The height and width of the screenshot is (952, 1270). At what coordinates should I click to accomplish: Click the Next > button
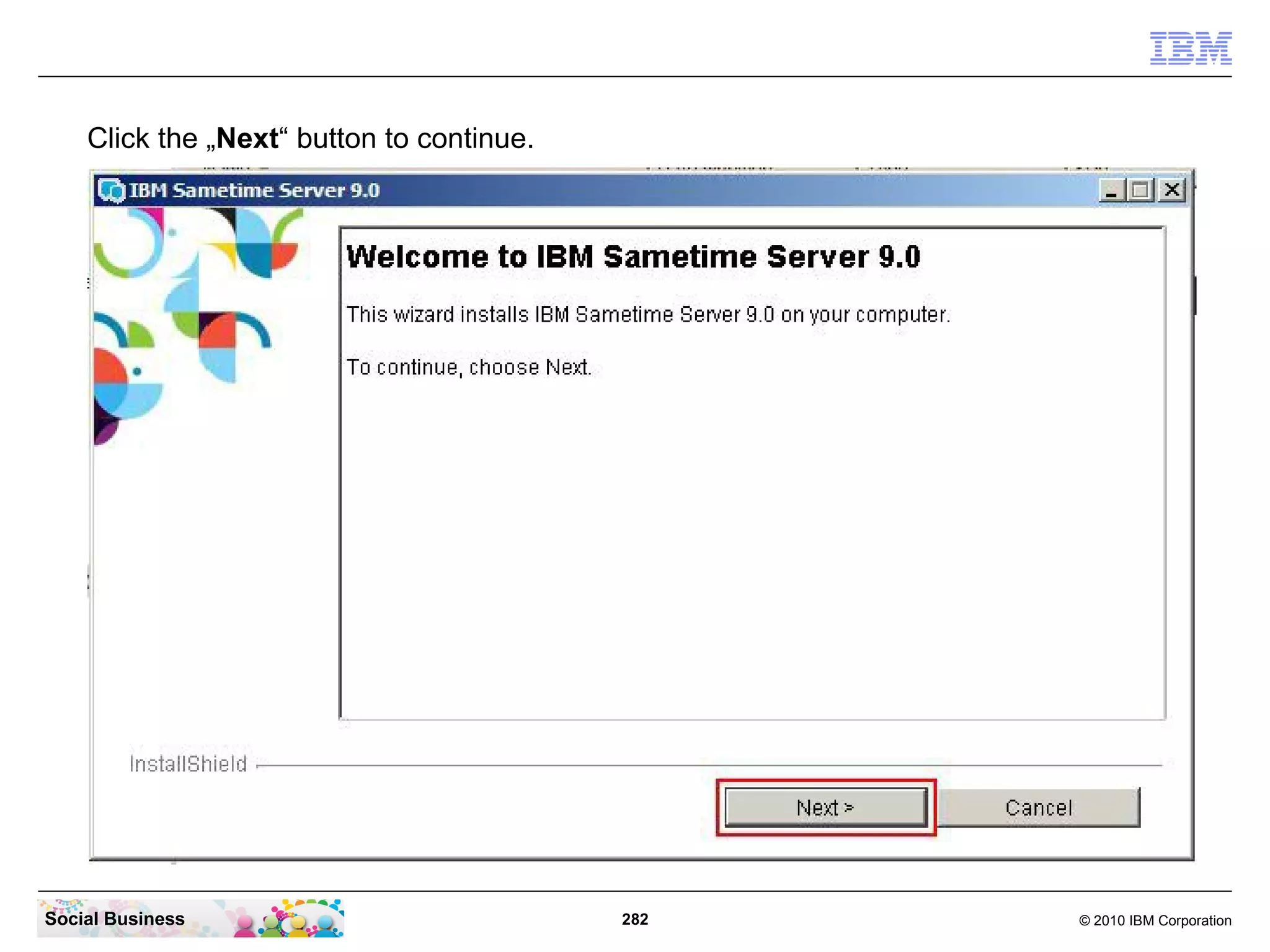coord(825,808)
